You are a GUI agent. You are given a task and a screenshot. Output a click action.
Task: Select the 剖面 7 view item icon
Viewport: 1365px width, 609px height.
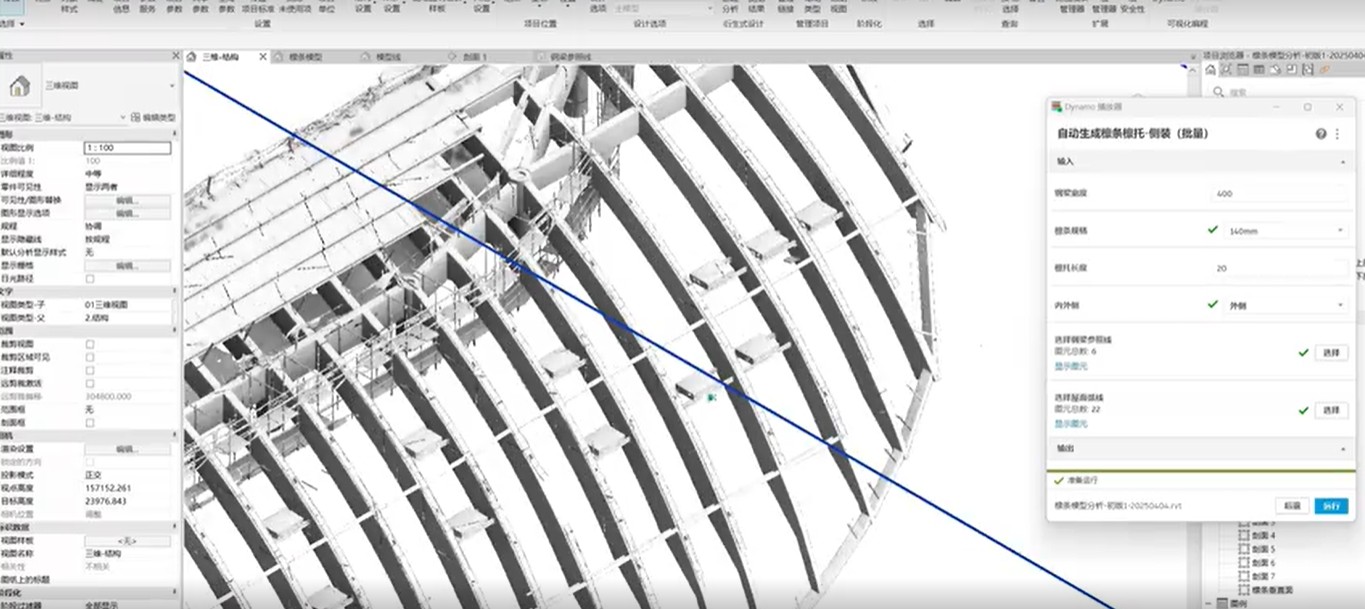1244,577
